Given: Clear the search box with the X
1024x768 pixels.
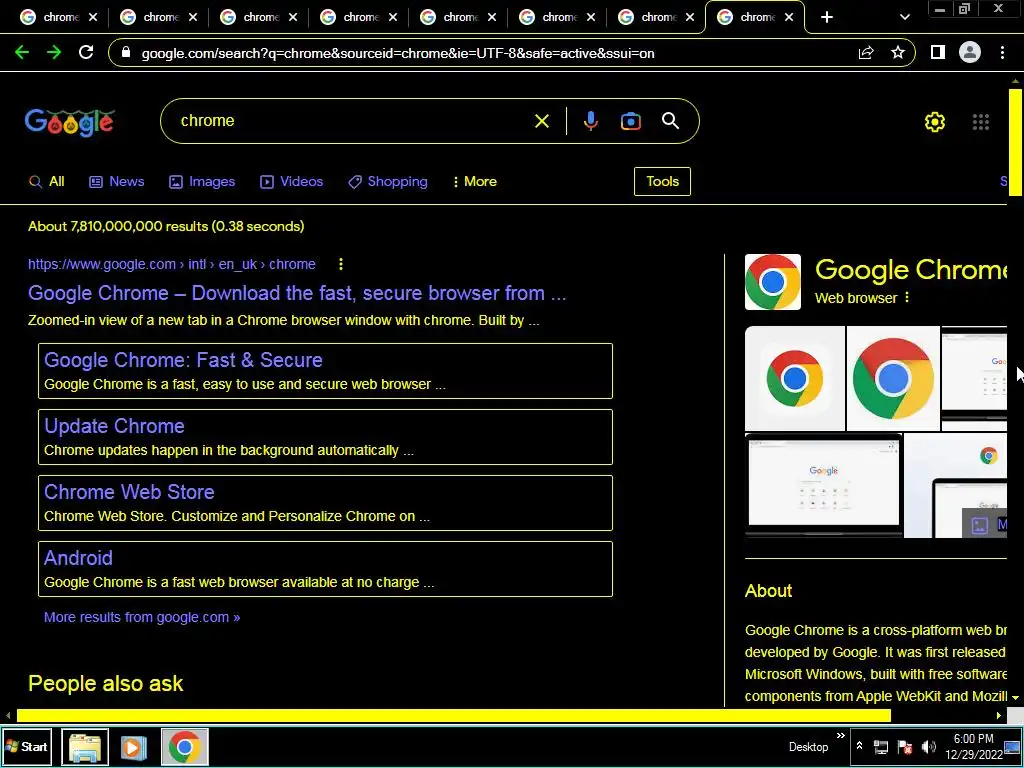Looking at the screenshot, I should pyautogui.click(x=541, y=121).
